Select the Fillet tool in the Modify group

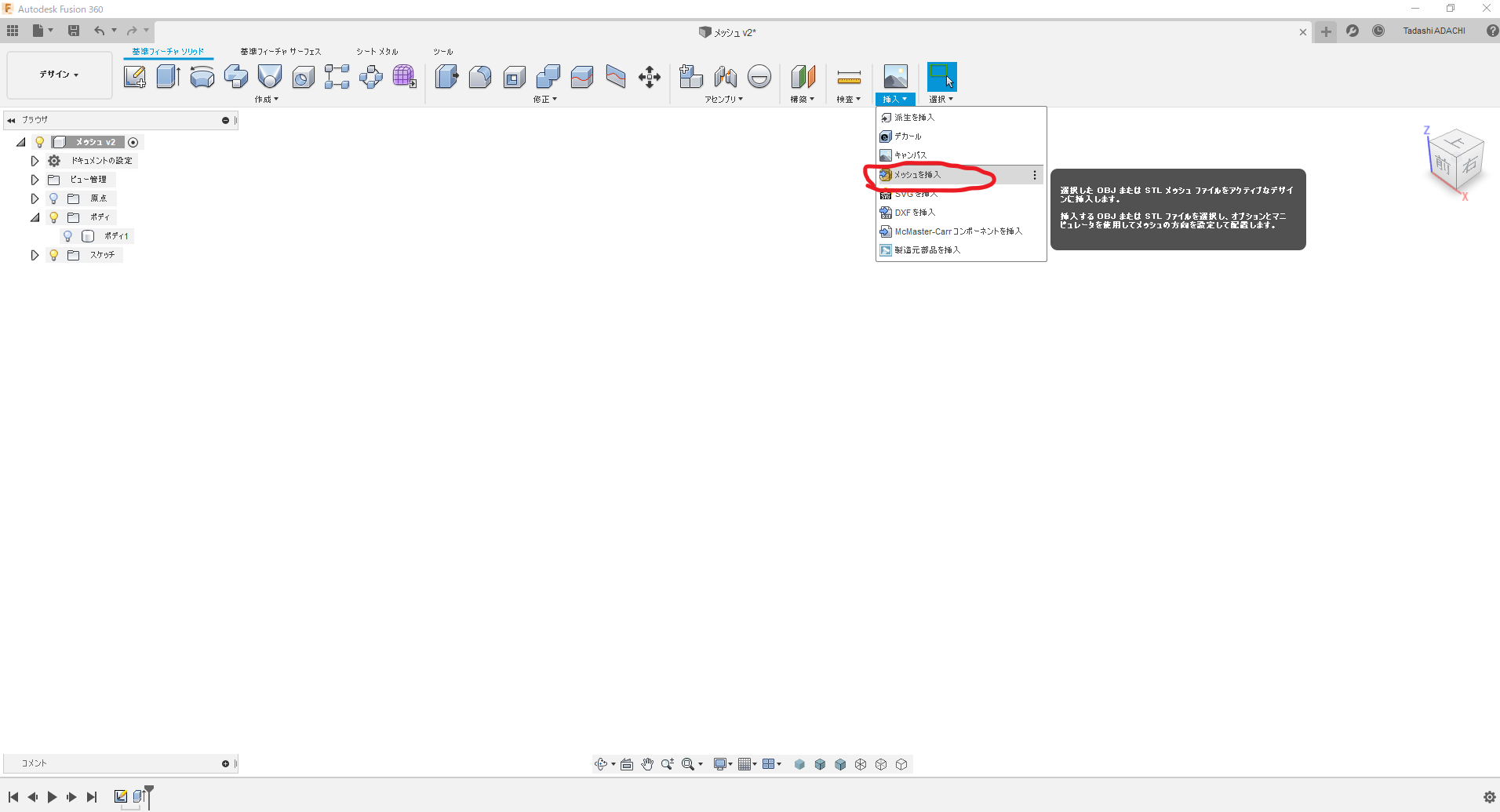coord(480,77)
